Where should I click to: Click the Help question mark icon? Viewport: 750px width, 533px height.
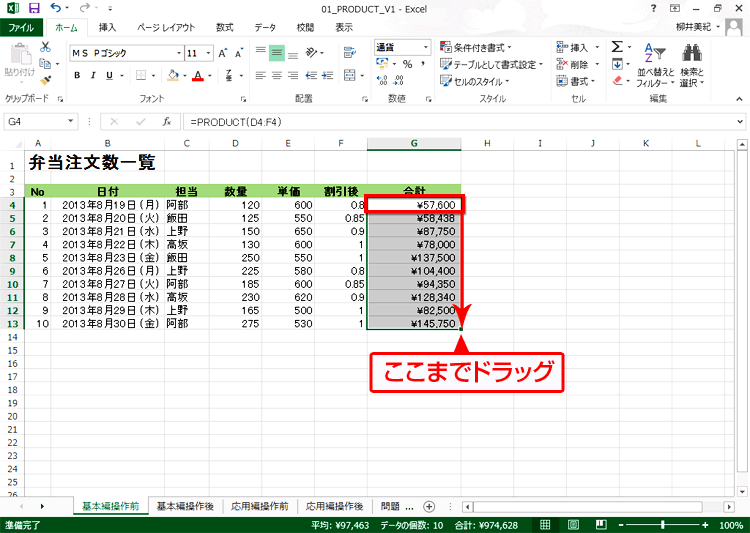click(653, 8)
